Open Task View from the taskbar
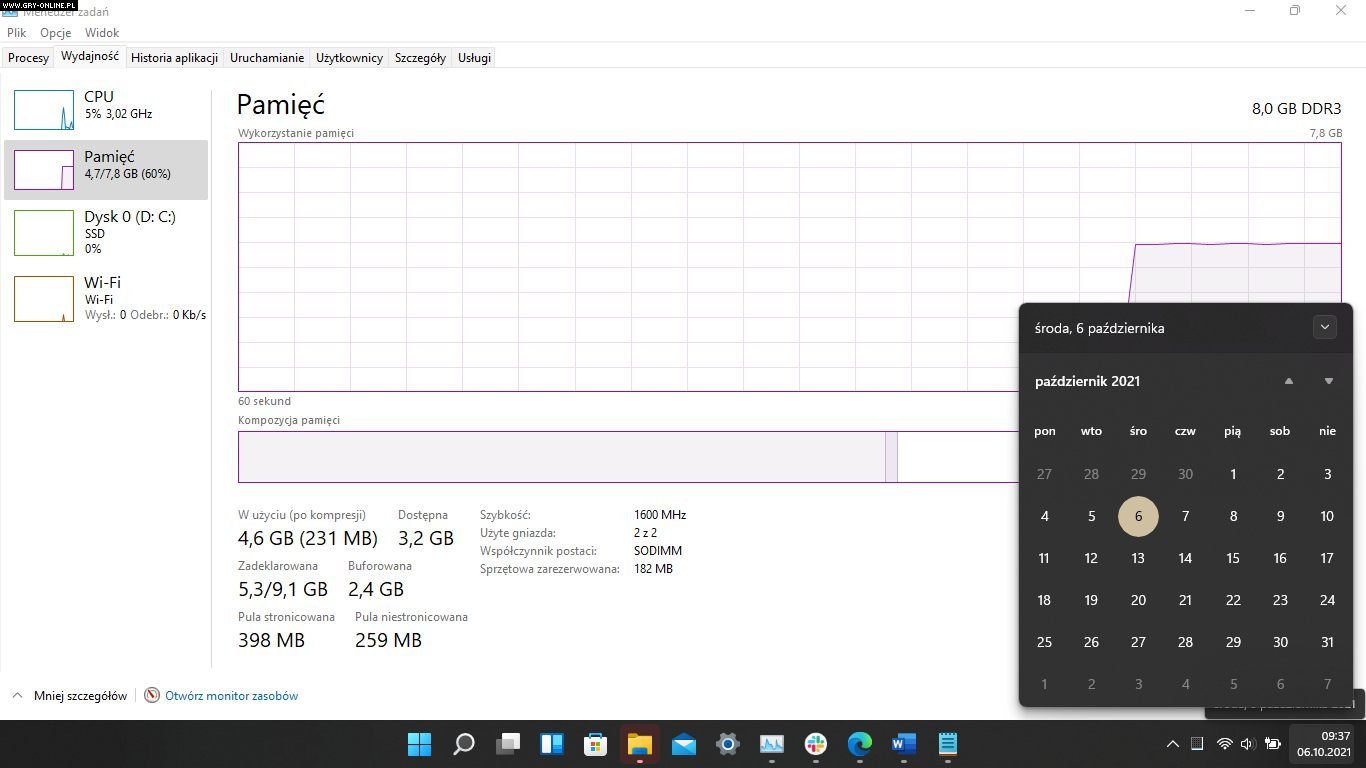1366x768 pixels. click(508, 744)
